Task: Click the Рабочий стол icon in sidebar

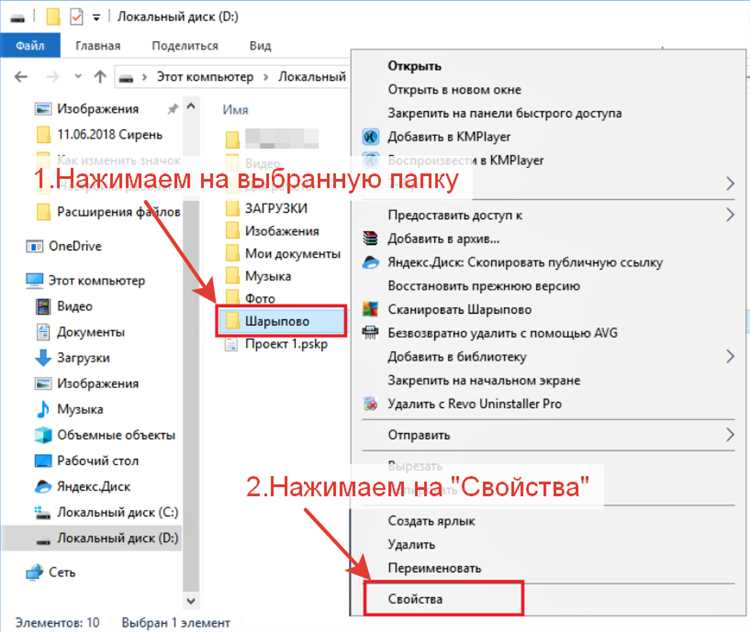Action: (x=43, y=461)
